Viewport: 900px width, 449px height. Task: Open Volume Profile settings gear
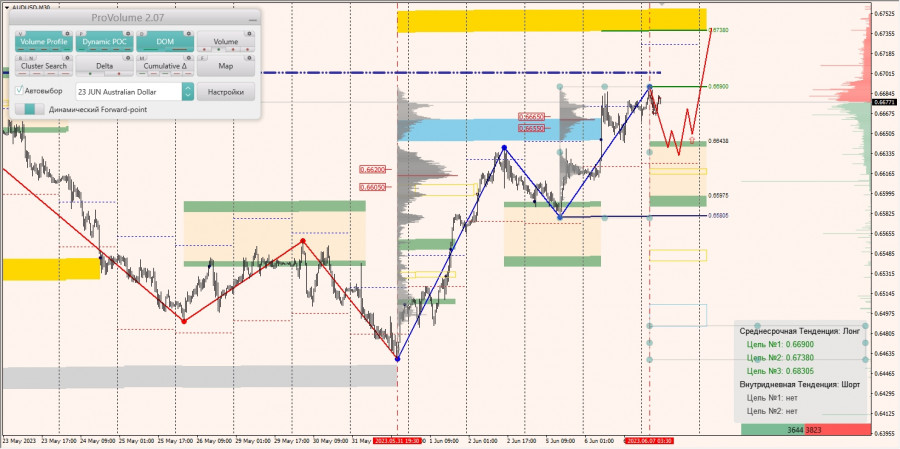tap(67, 33)
